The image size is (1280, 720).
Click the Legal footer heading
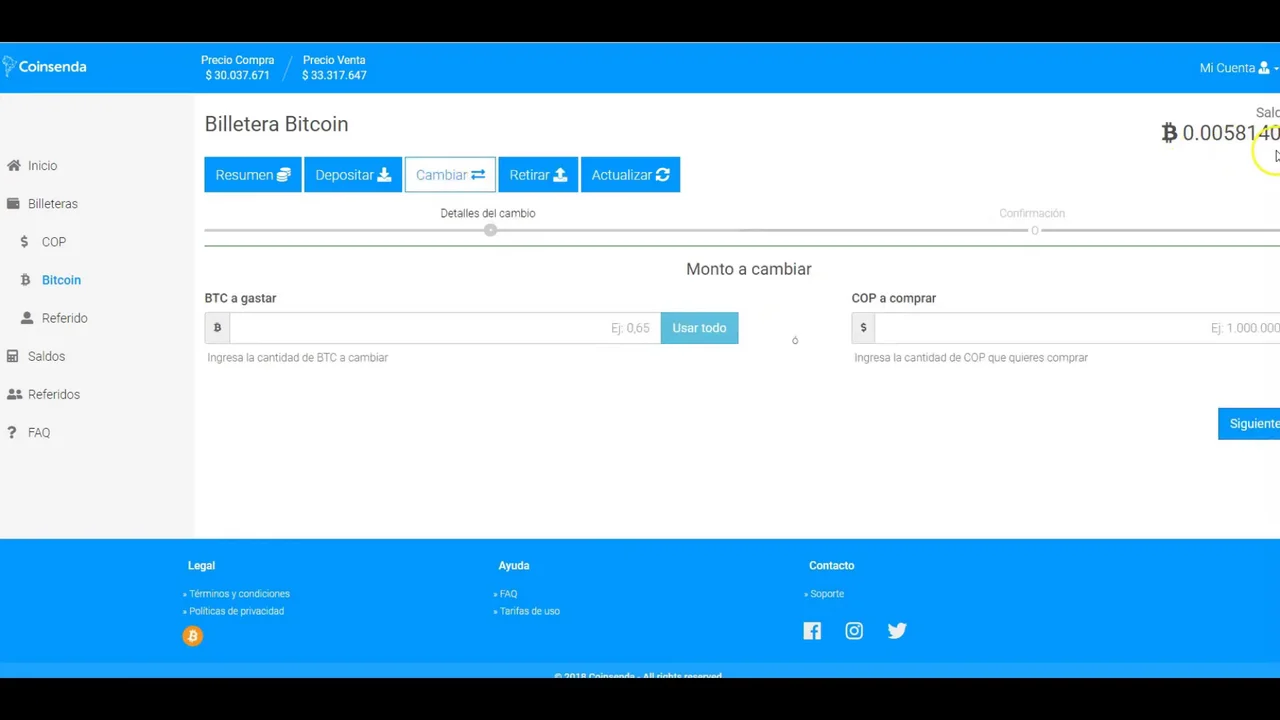tap(201, 566)
